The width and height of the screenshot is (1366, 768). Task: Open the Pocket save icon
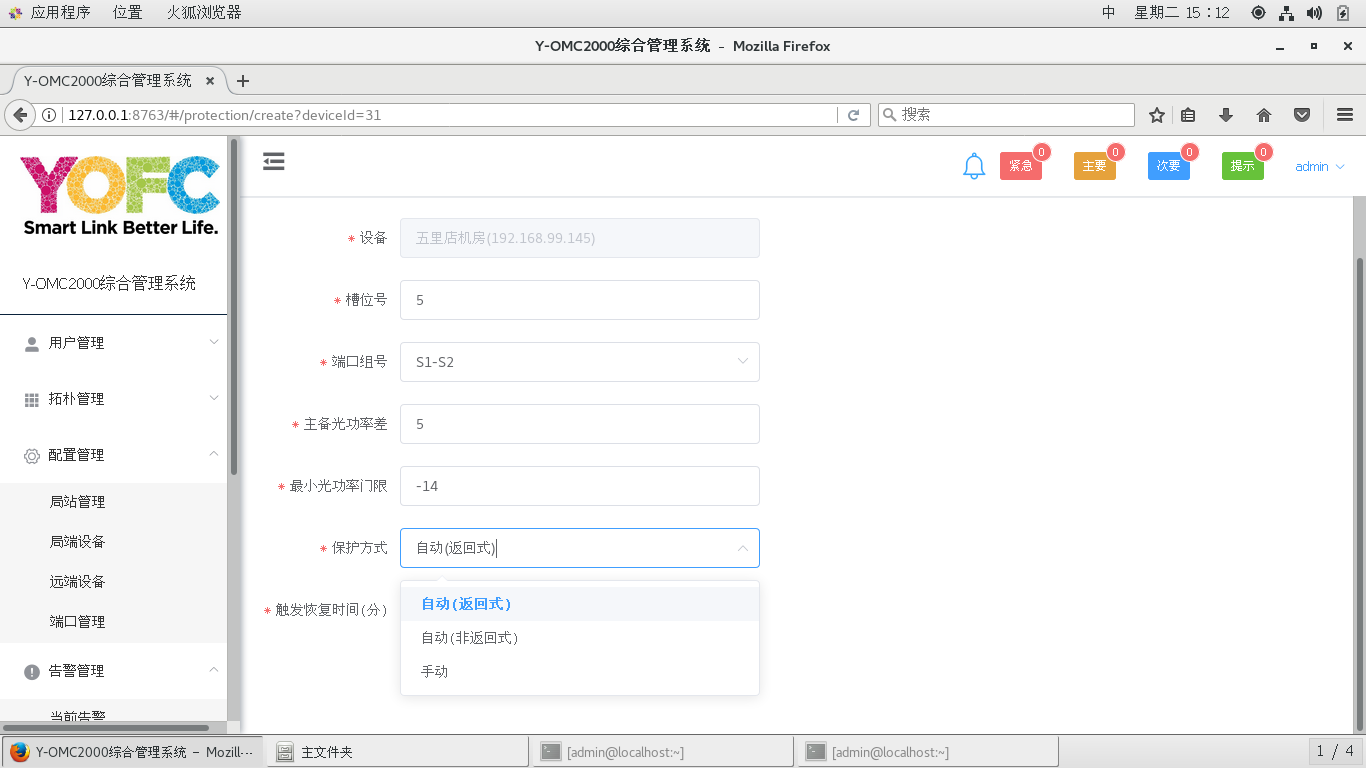pyautogui.click(x=1302, y=115)
